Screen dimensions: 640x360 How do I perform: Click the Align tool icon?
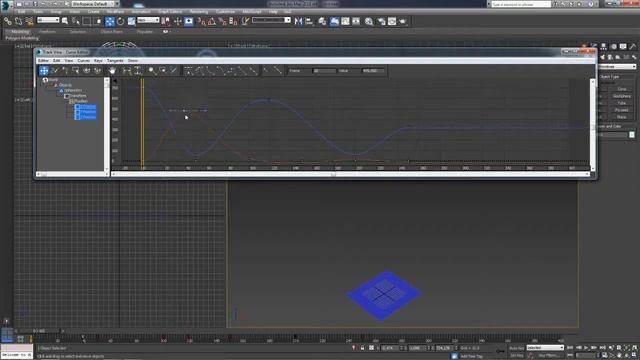[x=309, y=21]
